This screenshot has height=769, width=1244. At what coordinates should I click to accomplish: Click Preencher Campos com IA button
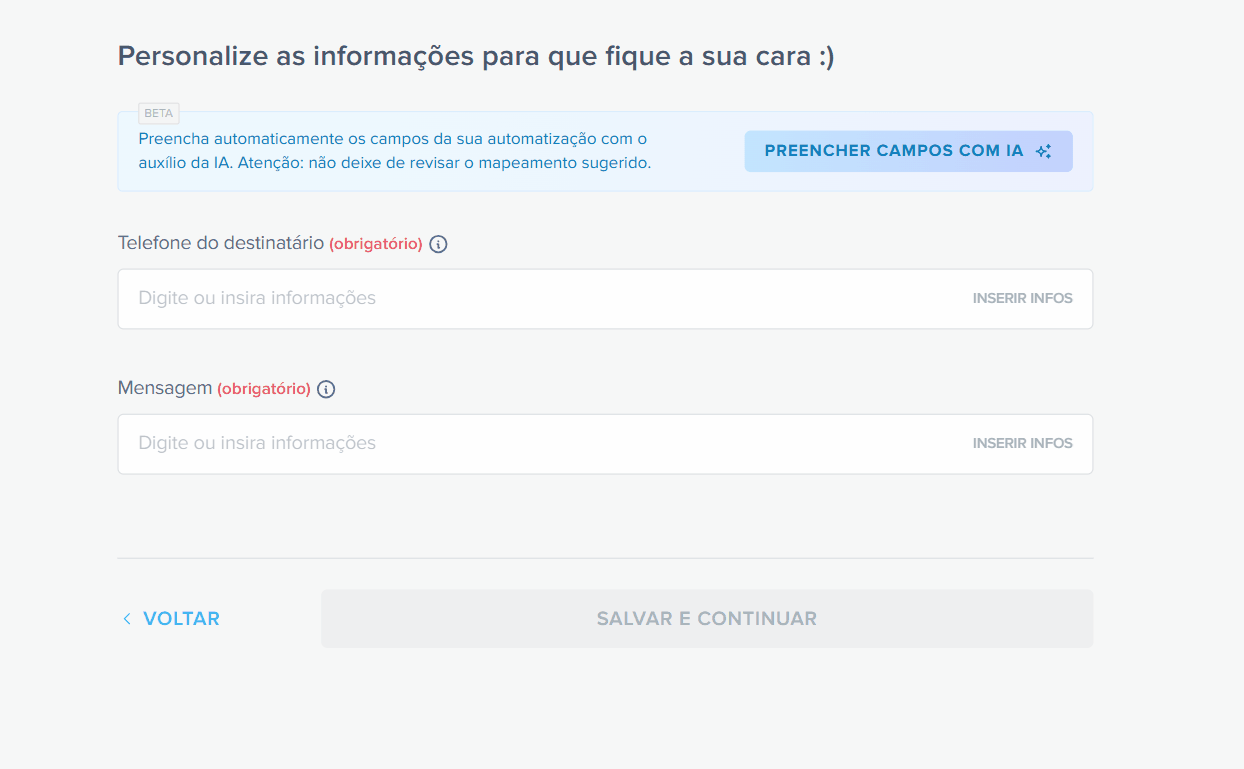click(908, 151)
